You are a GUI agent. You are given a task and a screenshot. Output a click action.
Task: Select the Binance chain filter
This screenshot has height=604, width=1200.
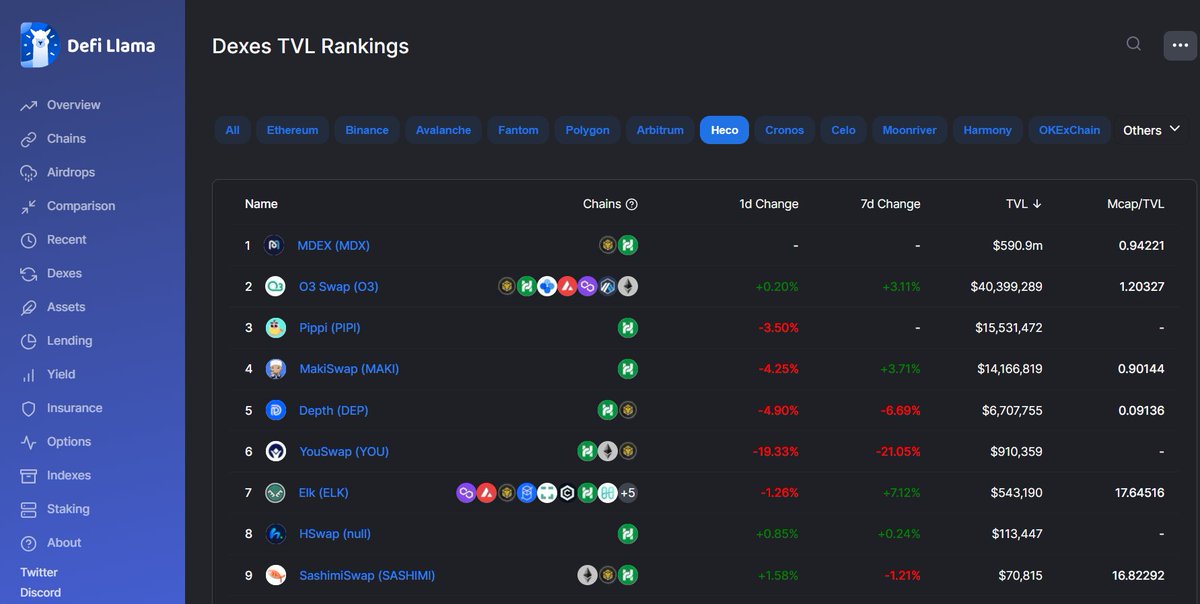[x=367, y=130]
